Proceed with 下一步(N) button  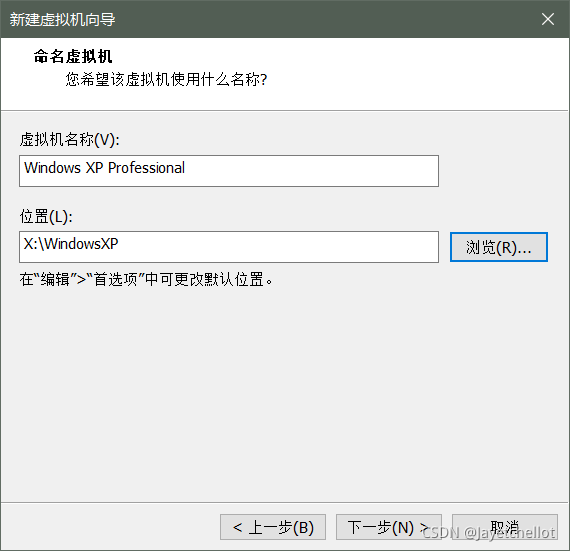click(389, 527)
